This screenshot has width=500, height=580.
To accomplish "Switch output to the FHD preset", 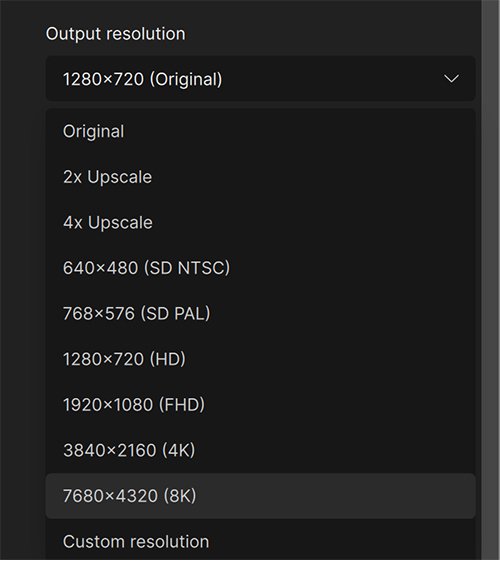I will pos(260,404).
